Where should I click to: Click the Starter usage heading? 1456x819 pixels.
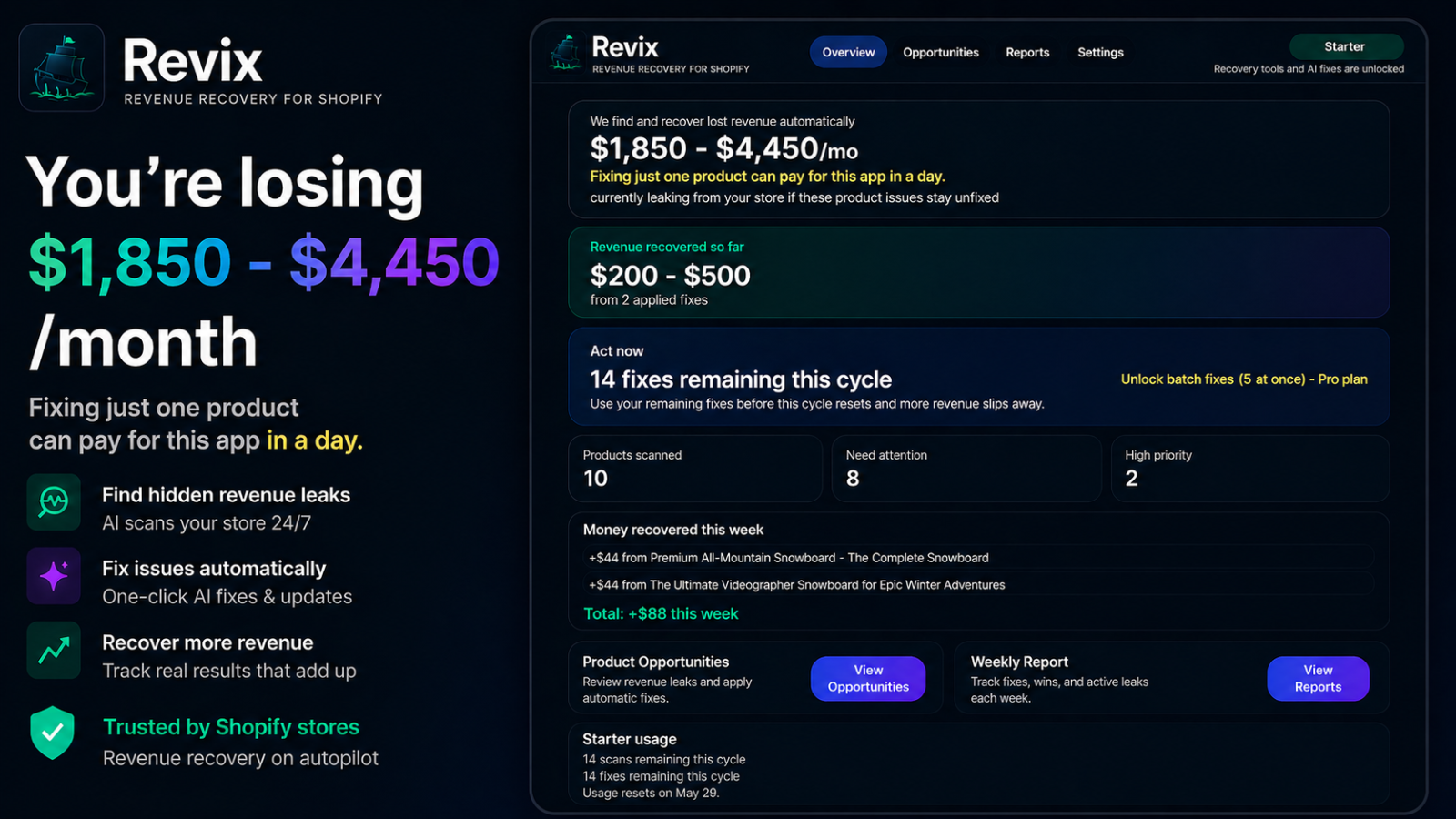point(630,740)
